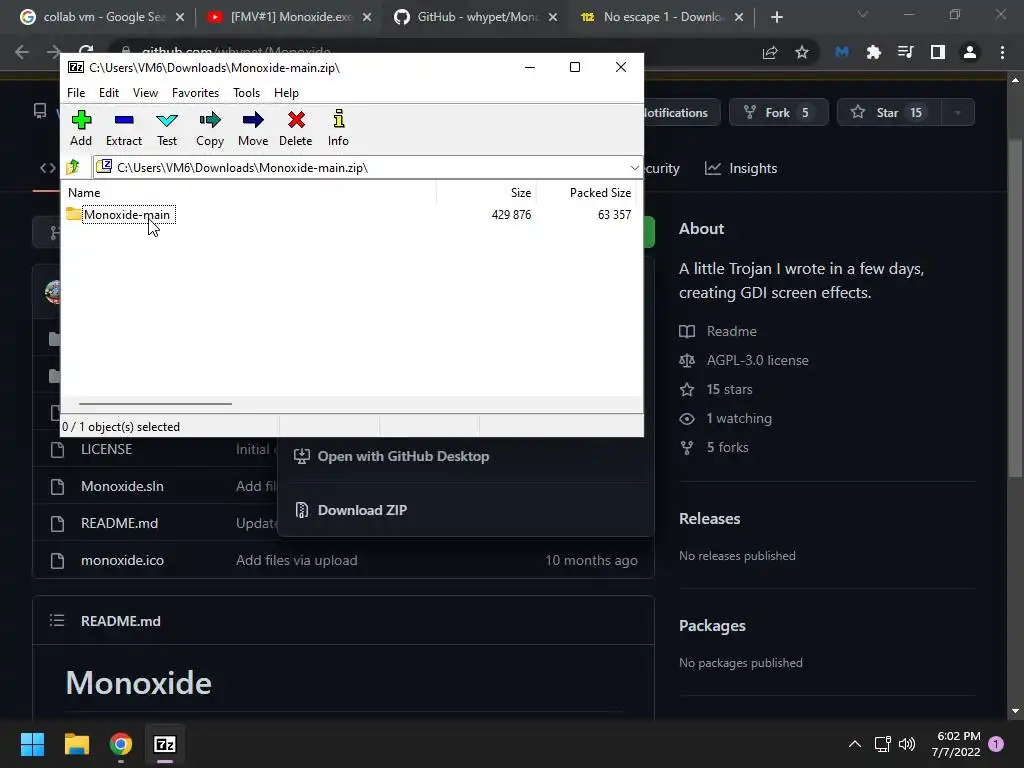Open the Tools menu in 7-Zip
Screen dimensions: 1024x768
pos(246,93)
